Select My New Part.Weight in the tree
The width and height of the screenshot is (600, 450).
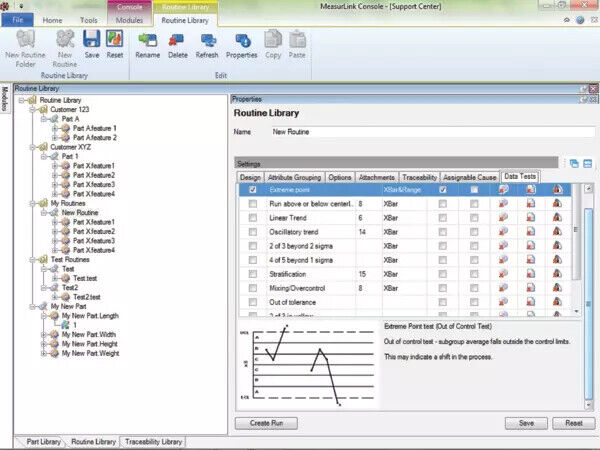click(90, 353)
